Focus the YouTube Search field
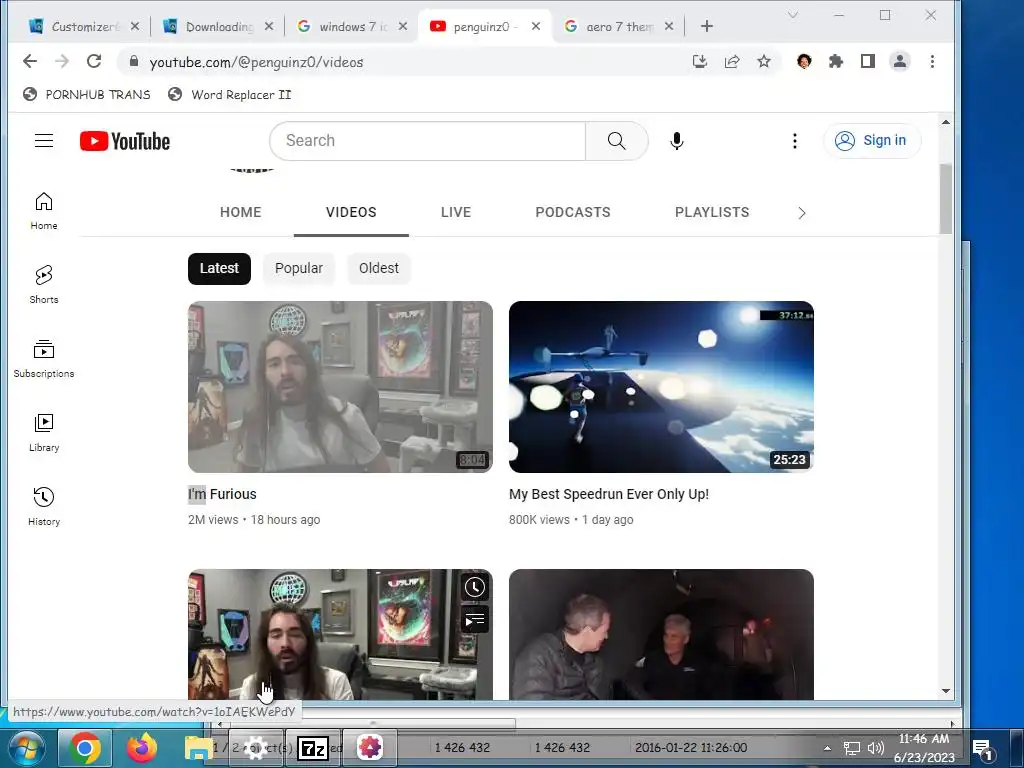 (428, 140)
